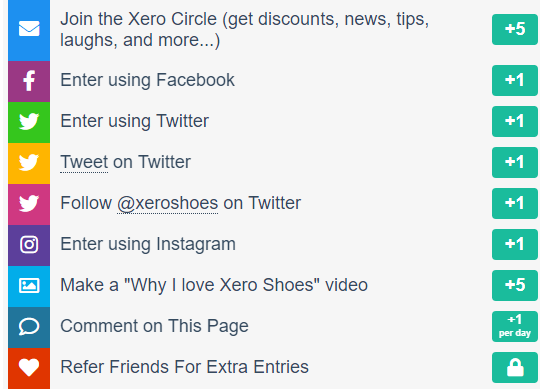This screenshot has width=540, height=389.
Task: Click the orange Twitter bird icon
Action: tap(29, 162)
